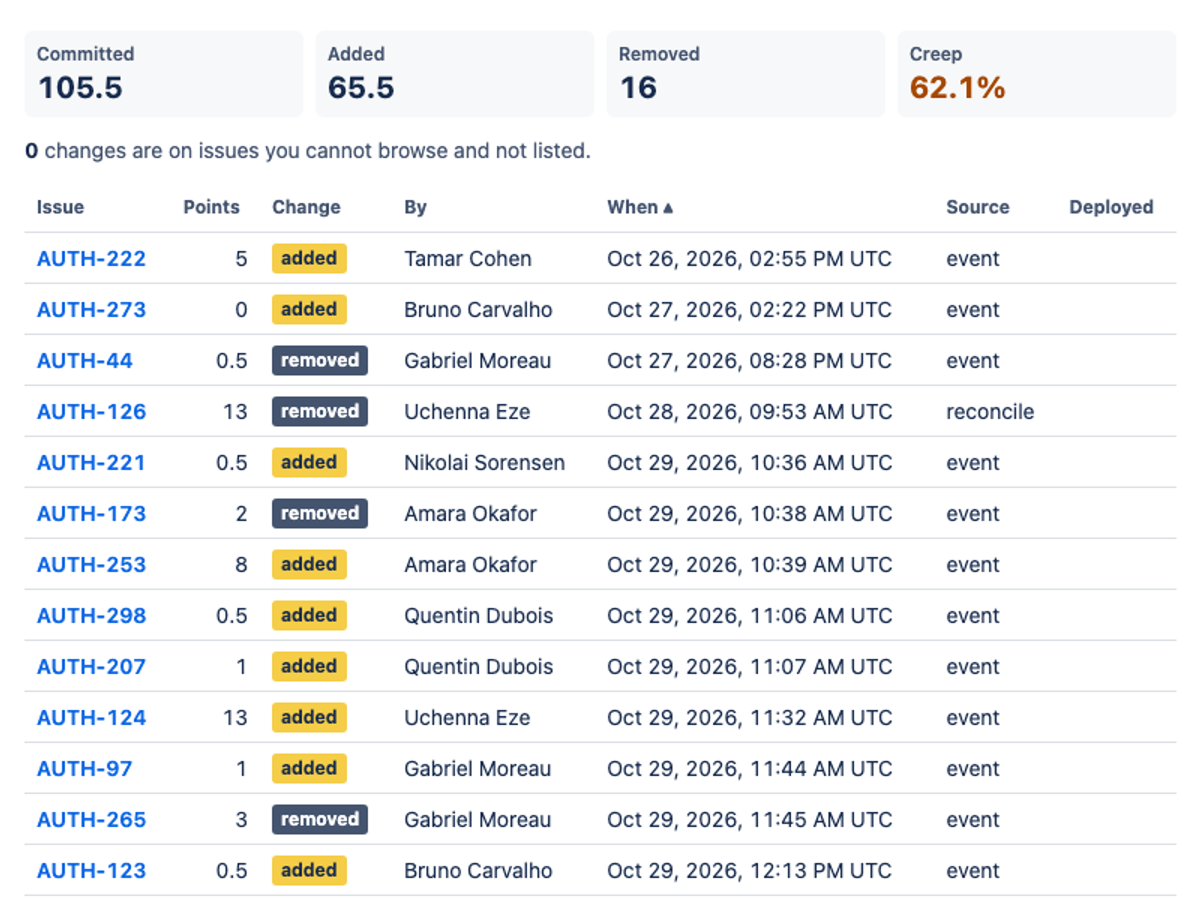Open issue AUTH-253
1200x900 pixels.
pos(91,565)
